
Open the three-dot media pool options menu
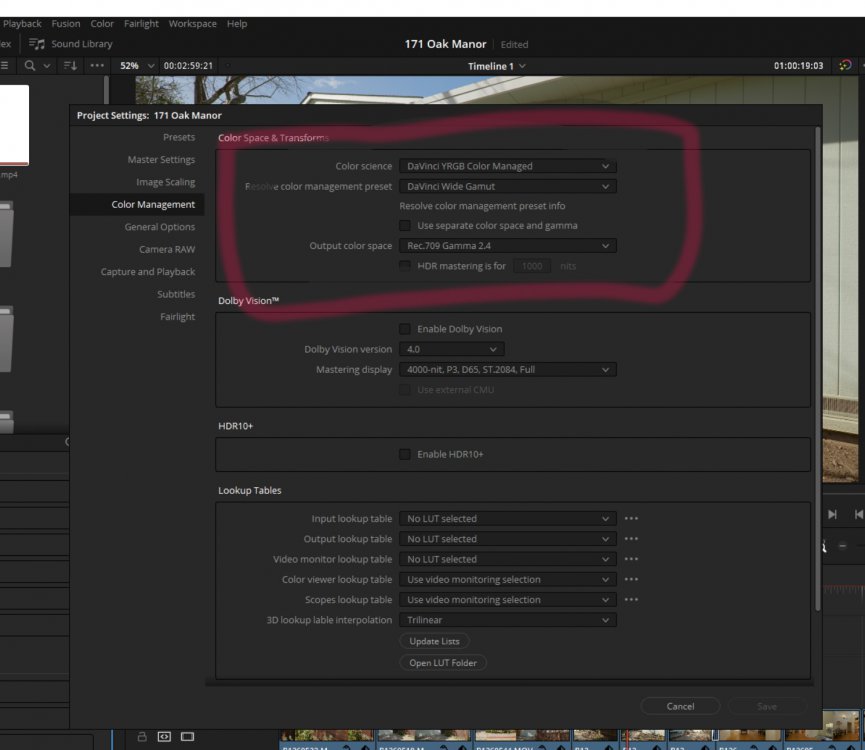point(97,66)
